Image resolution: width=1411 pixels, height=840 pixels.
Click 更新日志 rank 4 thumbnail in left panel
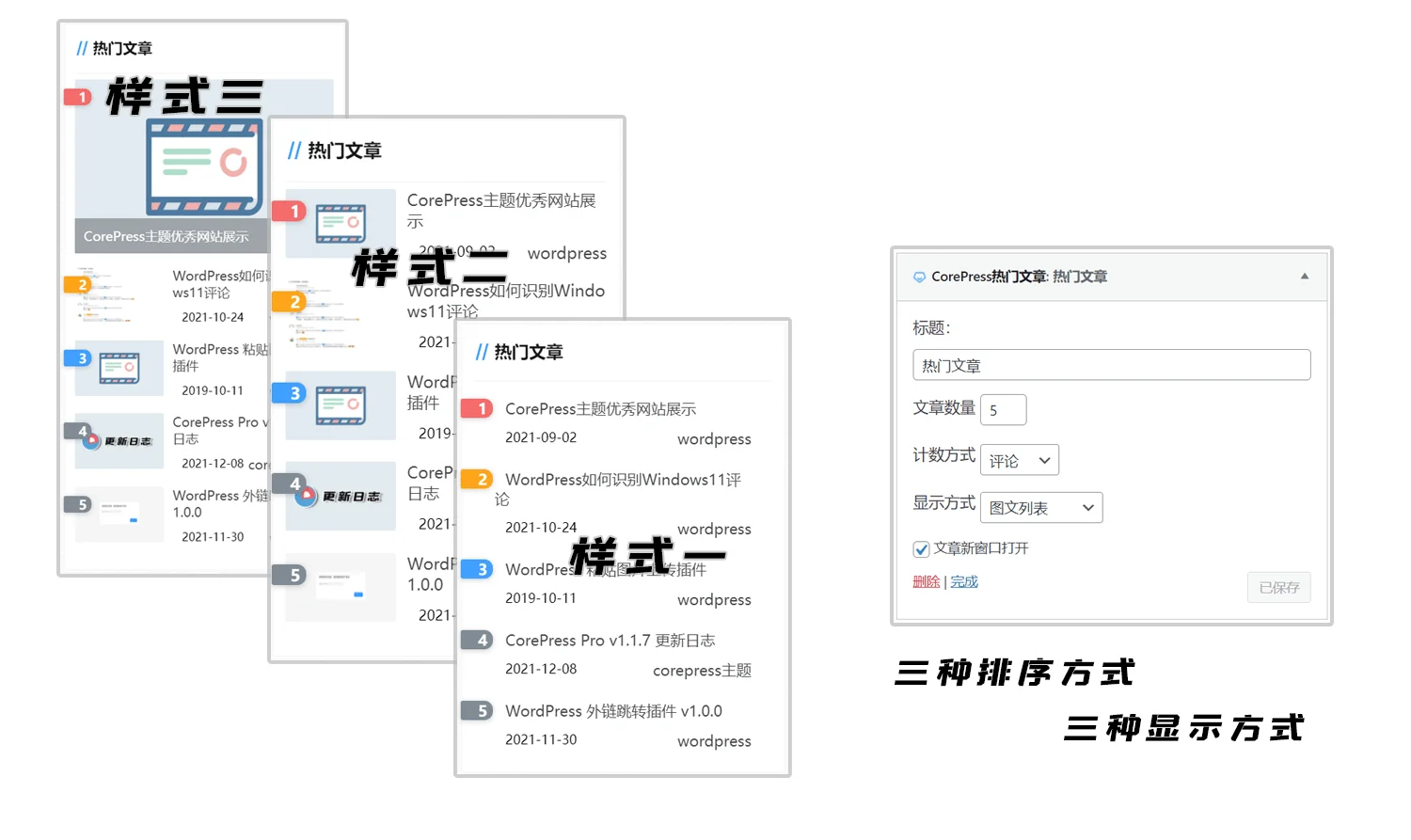[119, 441]
